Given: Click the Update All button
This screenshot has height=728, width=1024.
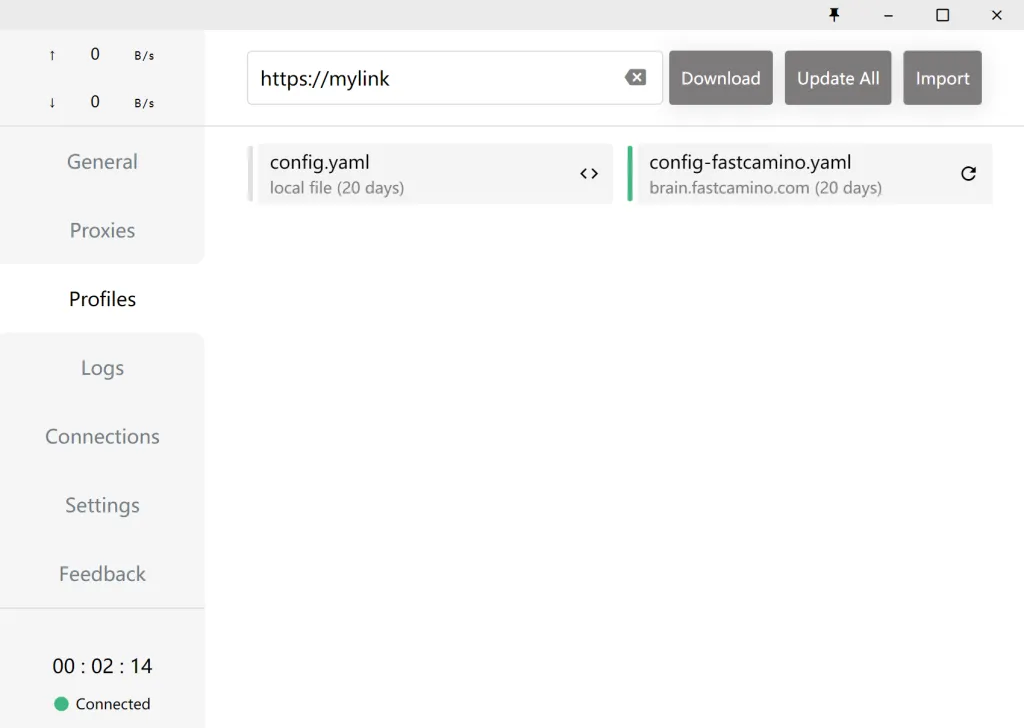Looking at the screenshot, I should pyautogui.click(x=838, y=78).
